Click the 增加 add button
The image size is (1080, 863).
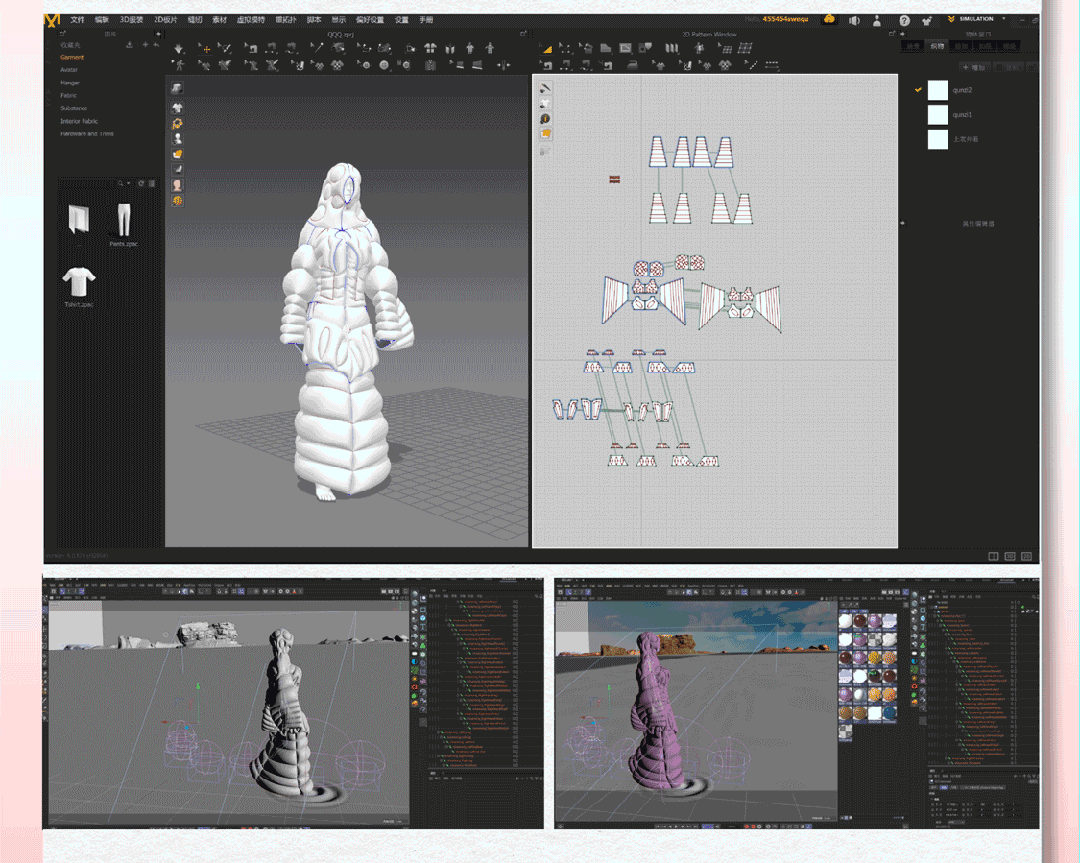pyautogui.click(x=975, y=67)
